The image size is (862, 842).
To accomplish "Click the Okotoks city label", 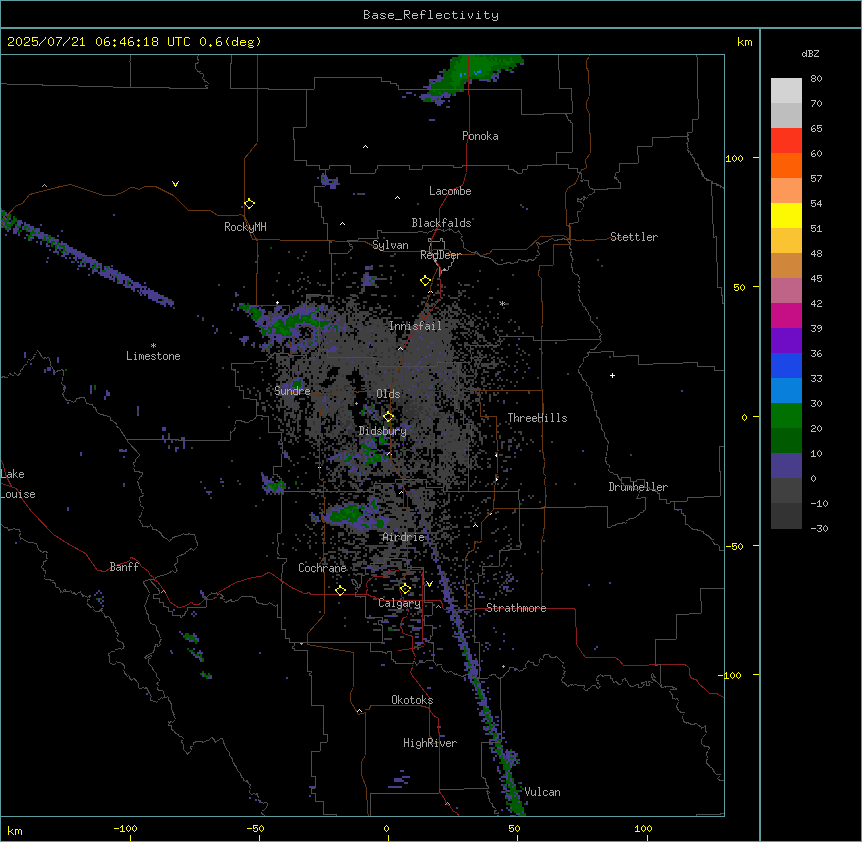I will tap(412, 700).
